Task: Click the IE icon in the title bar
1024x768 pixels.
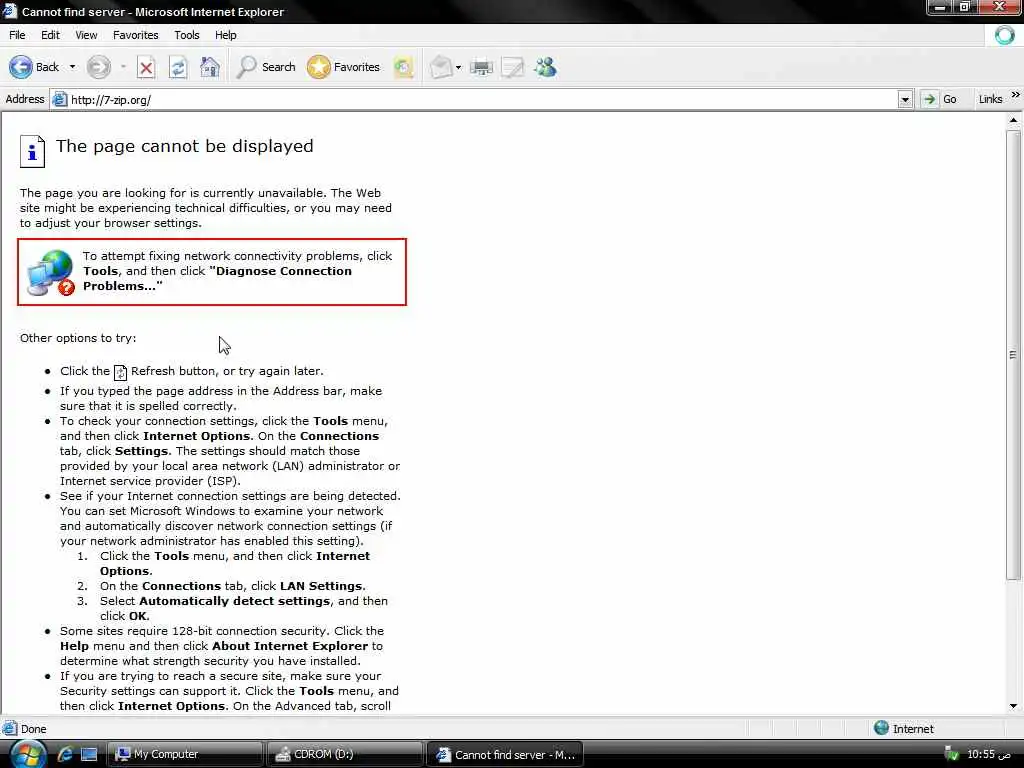Action: tap(9, 11)
